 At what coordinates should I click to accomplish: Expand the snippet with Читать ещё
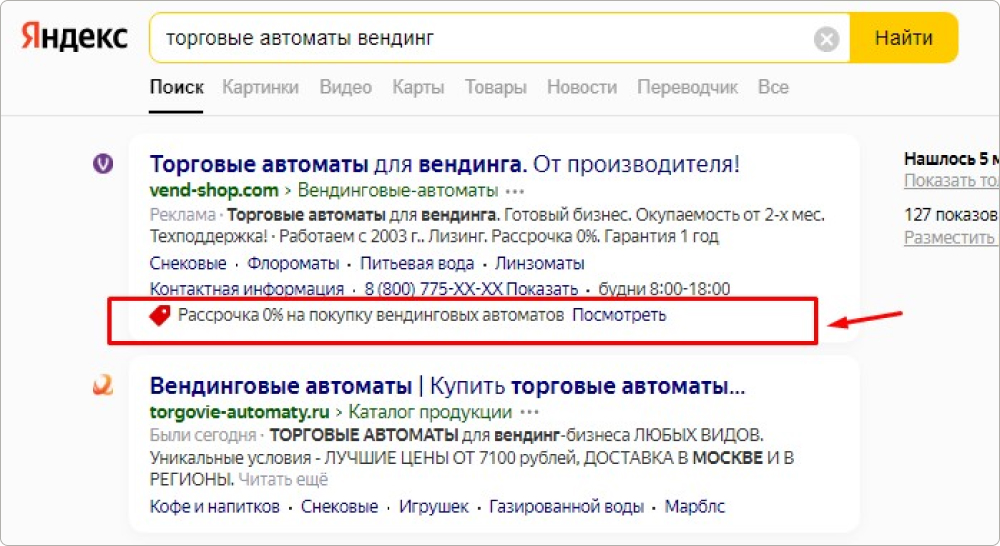click(x=283, y=480)
